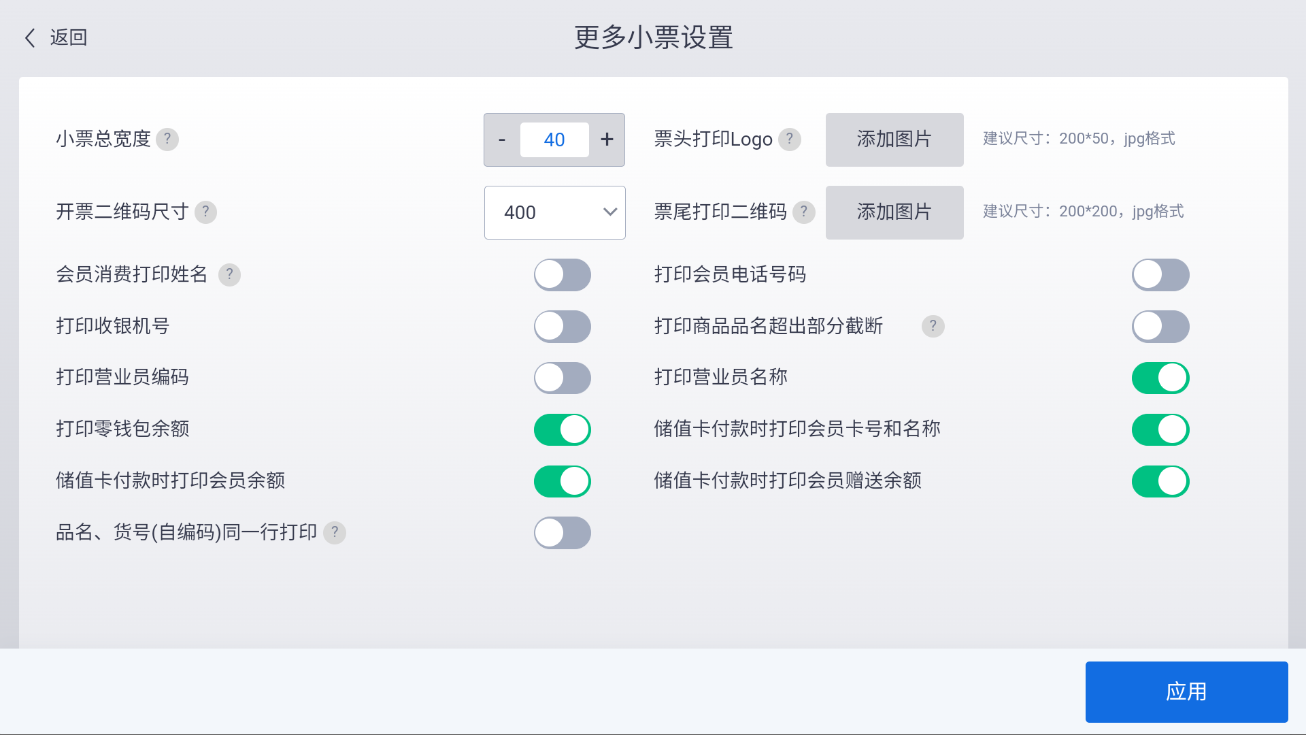Click the blue 应用 button

tap(1187, 692)
